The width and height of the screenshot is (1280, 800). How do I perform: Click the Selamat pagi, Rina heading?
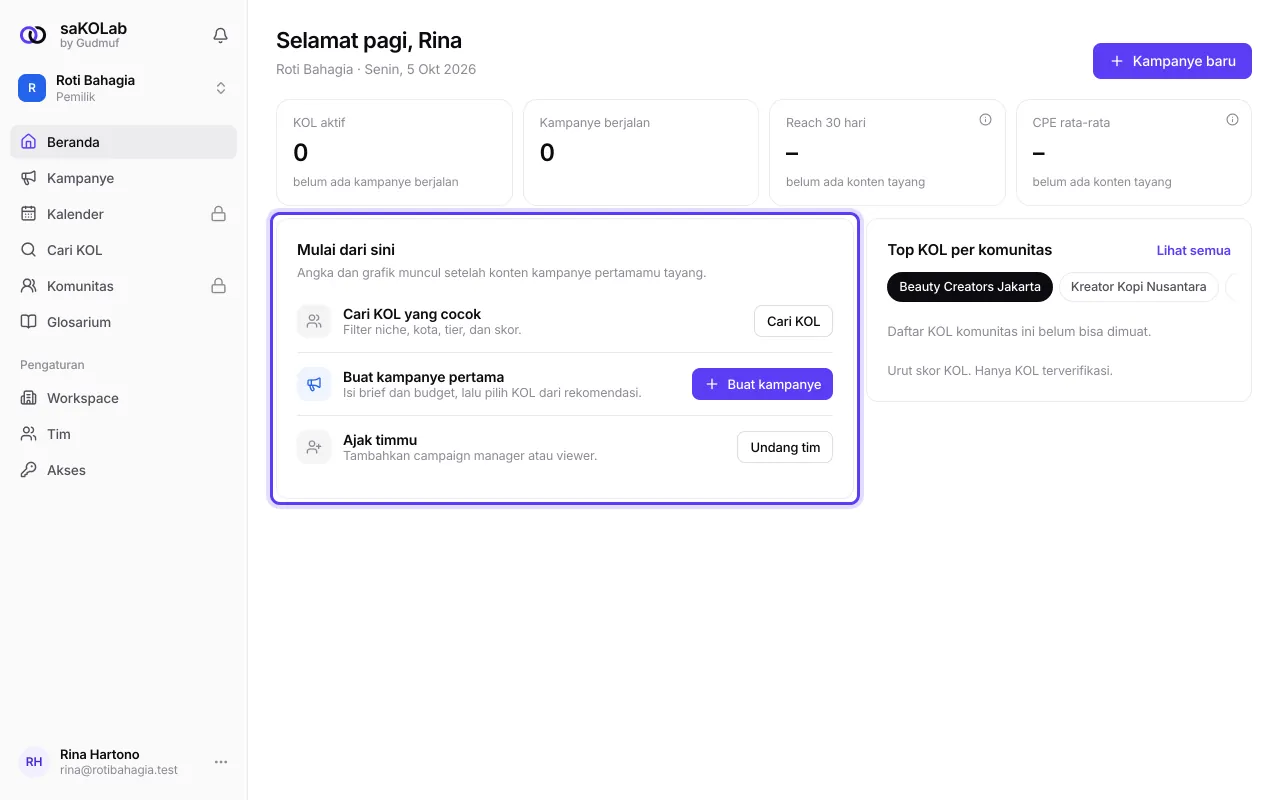click(x=369, y=41)
